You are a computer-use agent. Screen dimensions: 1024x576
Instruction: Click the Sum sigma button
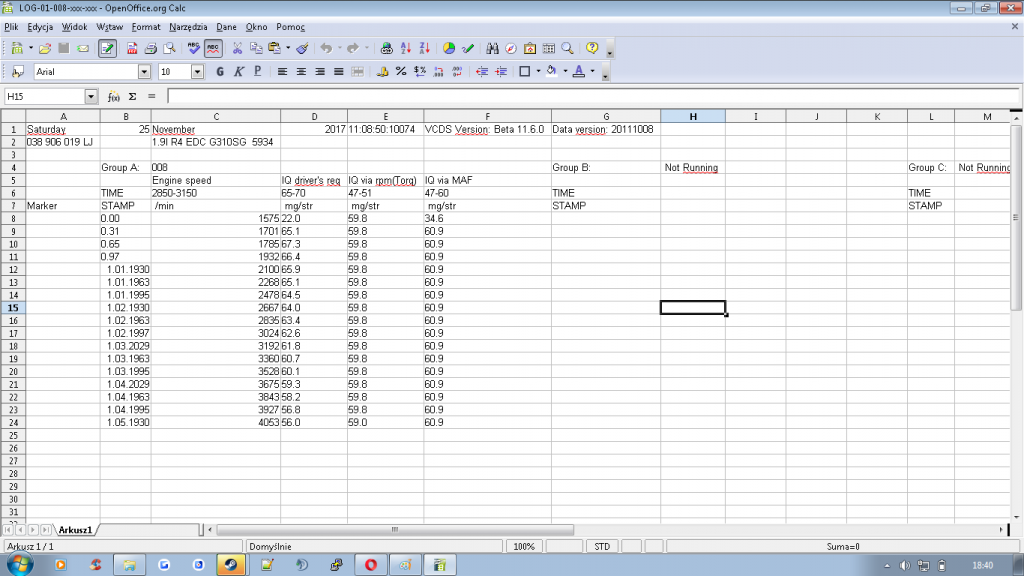[x=133, y=97]
